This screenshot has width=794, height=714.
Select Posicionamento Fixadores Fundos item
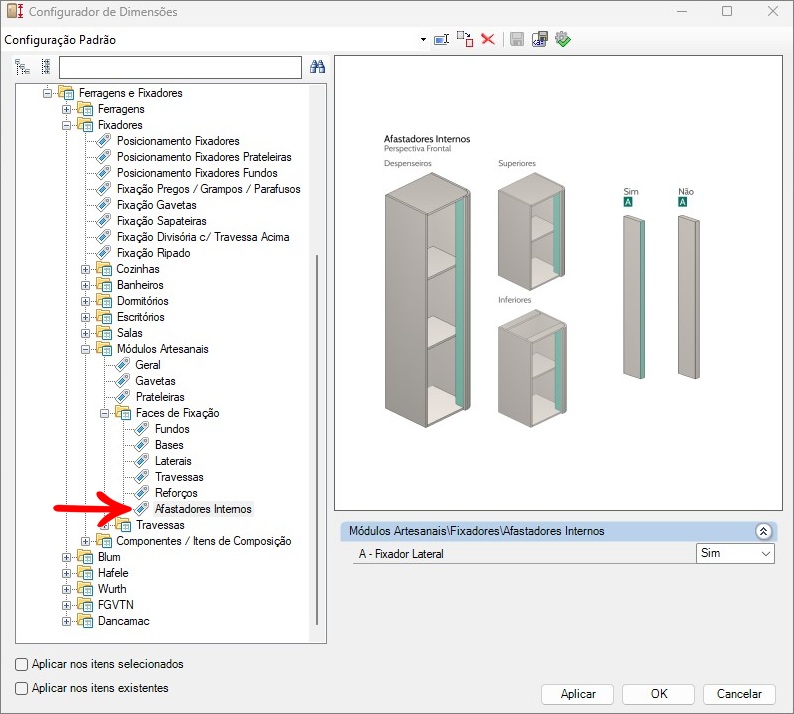click(197, 173)
